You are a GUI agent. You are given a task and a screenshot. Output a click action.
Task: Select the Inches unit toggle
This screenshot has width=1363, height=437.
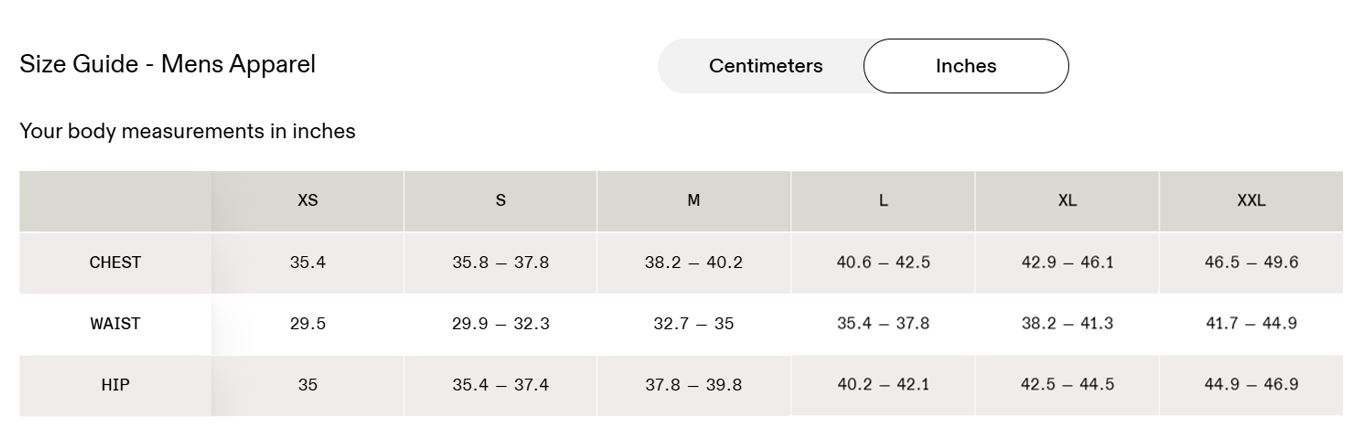click(966, 66)
